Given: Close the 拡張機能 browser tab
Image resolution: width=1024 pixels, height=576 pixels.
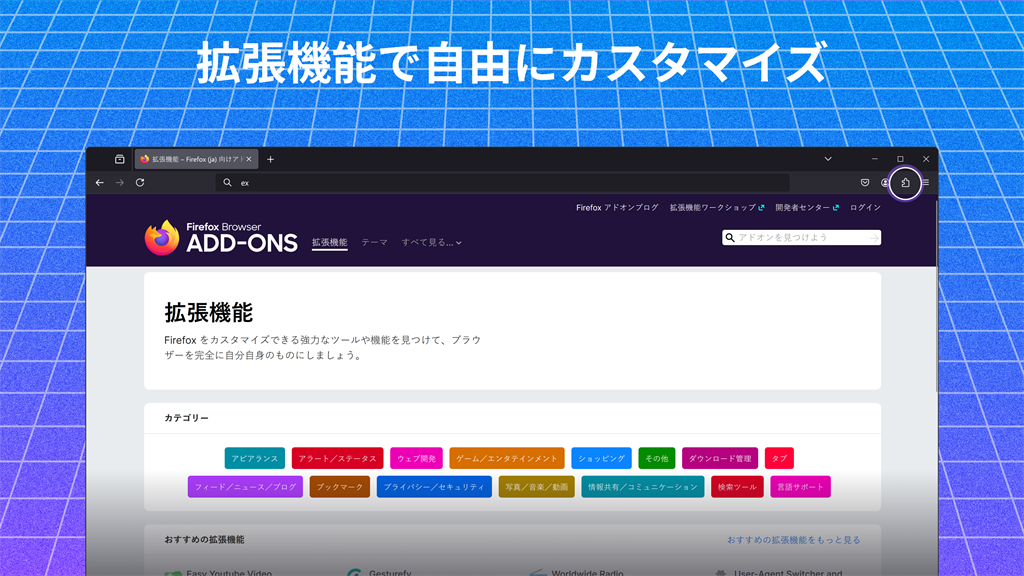Looking at the screenshot, I should click(x=249, y=159).
